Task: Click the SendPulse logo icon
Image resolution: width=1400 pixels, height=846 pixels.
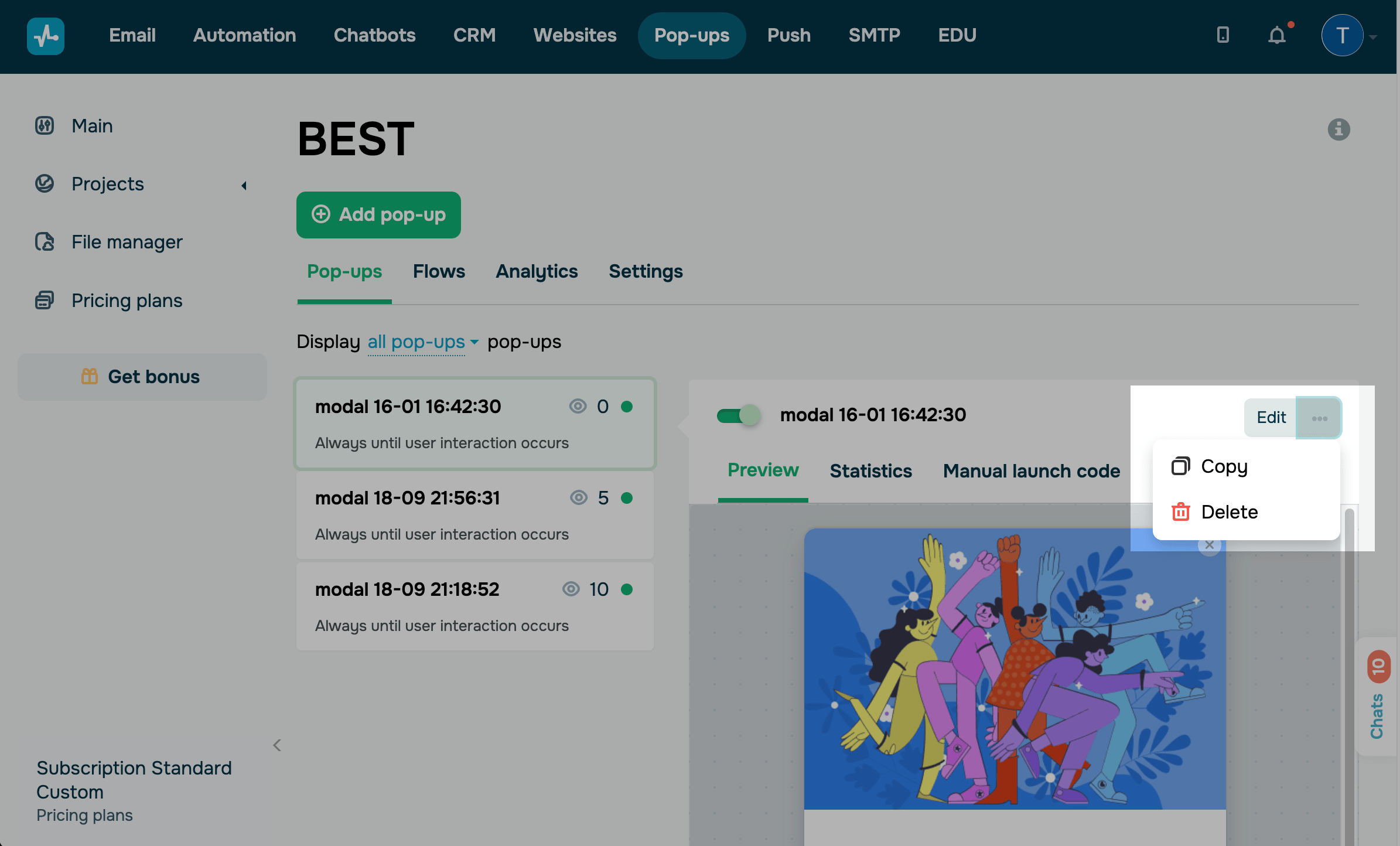Action: coord(45,36)
